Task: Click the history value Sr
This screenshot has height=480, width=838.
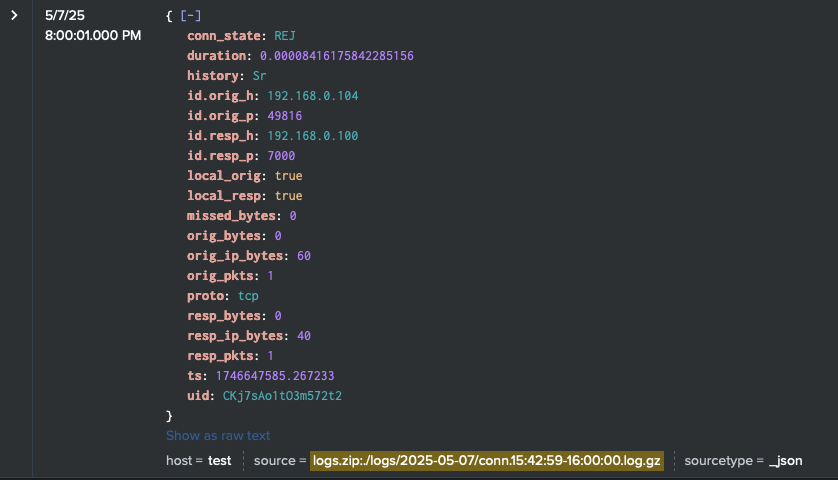Action: tap(259, 76)
